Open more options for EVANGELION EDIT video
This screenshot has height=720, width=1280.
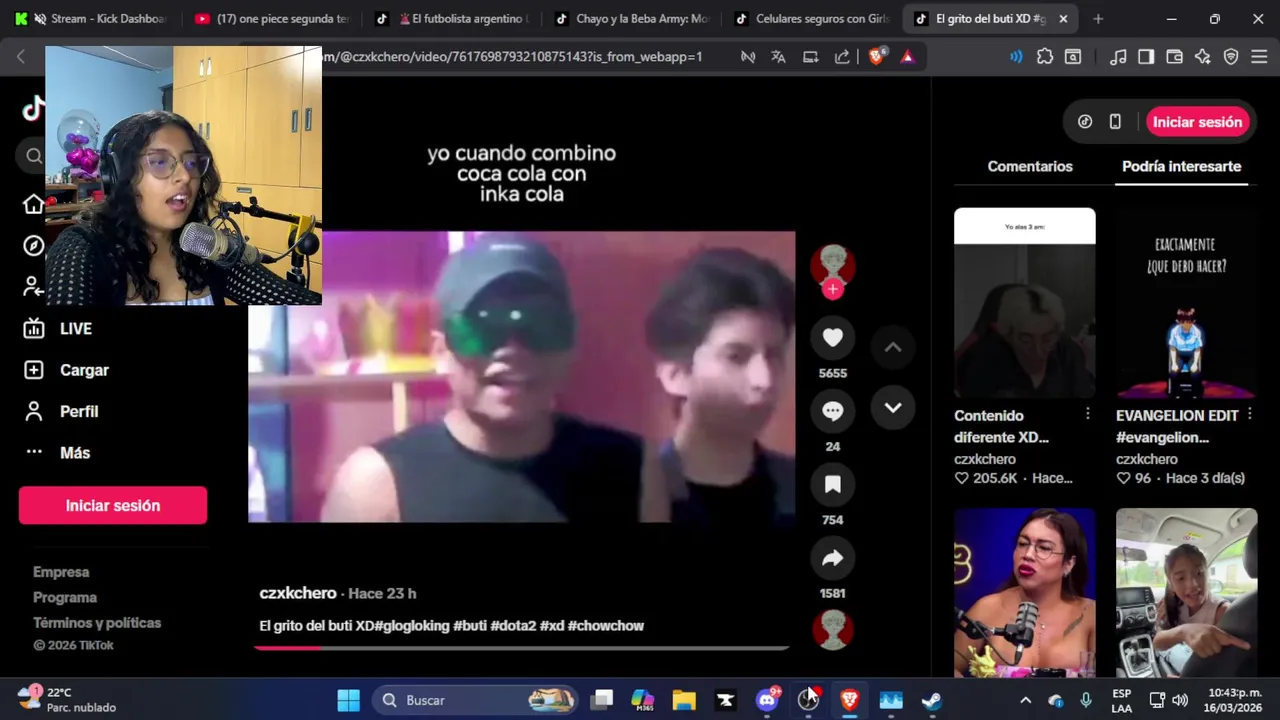click(1249, 414)
